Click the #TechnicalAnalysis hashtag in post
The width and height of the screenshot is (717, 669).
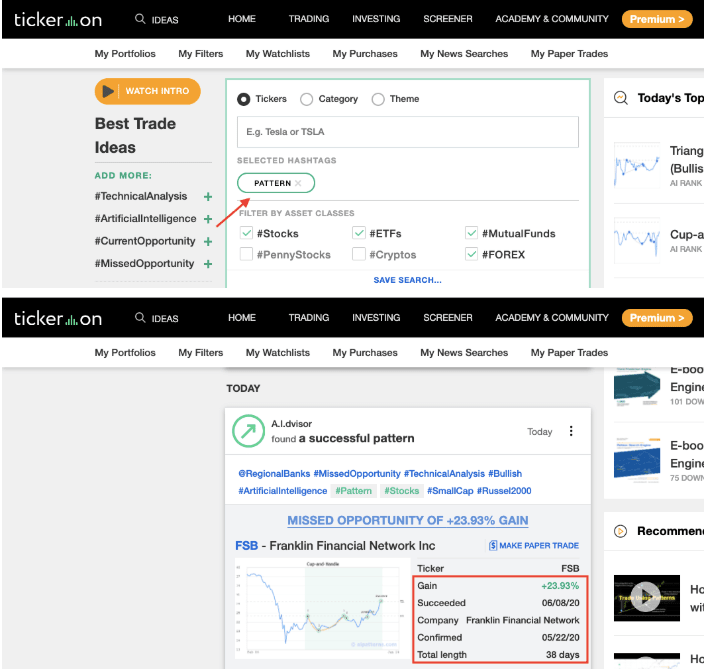click(444, 474)
